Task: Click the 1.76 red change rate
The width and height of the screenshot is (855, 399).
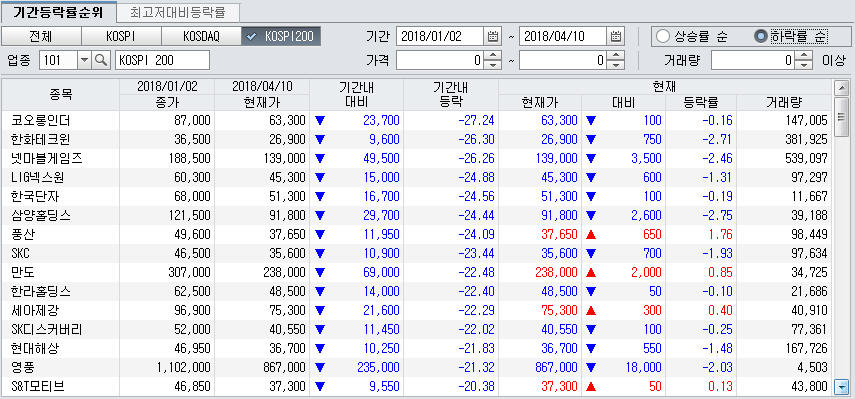Action: 720,234
